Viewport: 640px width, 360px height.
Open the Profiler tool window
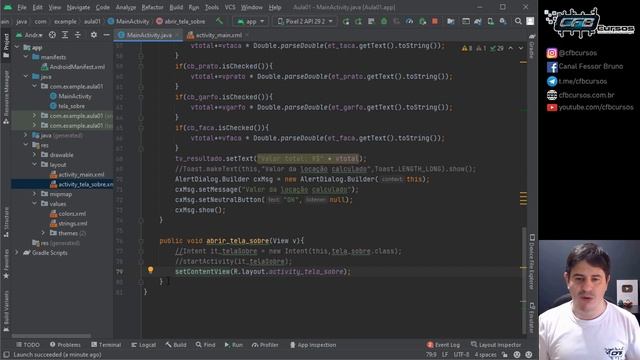[x=265, y=345]
